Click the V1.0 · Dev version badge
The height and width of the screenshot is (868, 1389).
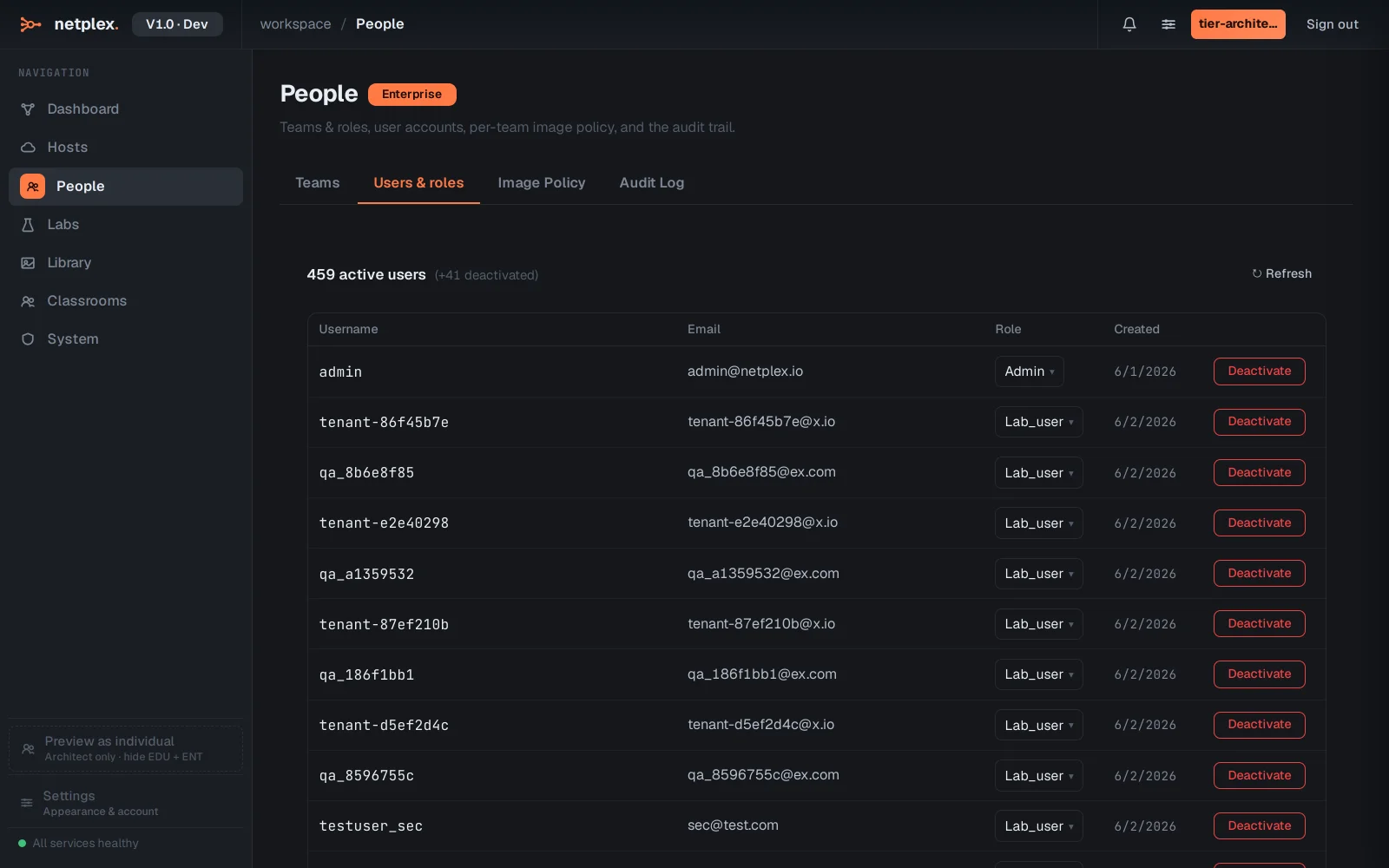click(x=177, y=24)
